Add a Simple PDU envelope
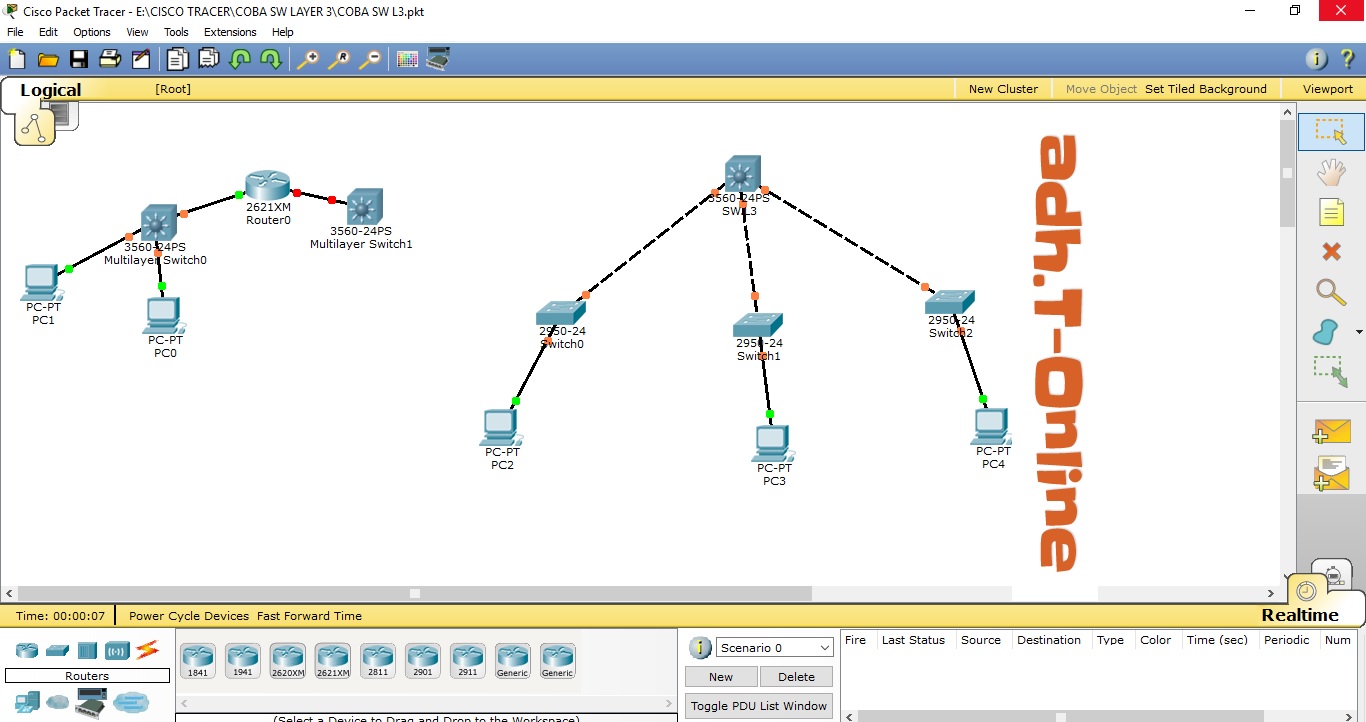This screenshot has height=722, width=1366. [x=1331, y=431]
